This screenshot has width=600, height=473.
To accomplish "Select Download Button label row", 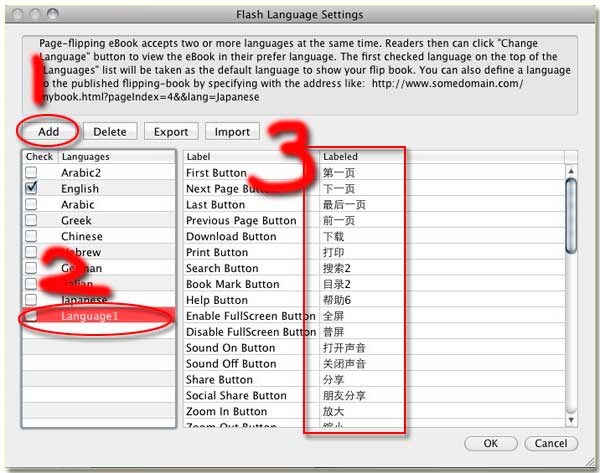I will [374, 236].
